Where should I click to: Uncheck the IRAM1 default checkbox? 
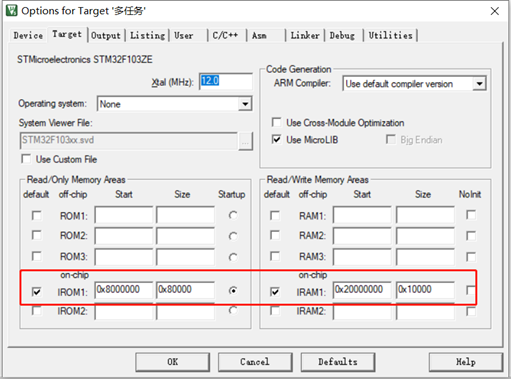click(275, 292)
